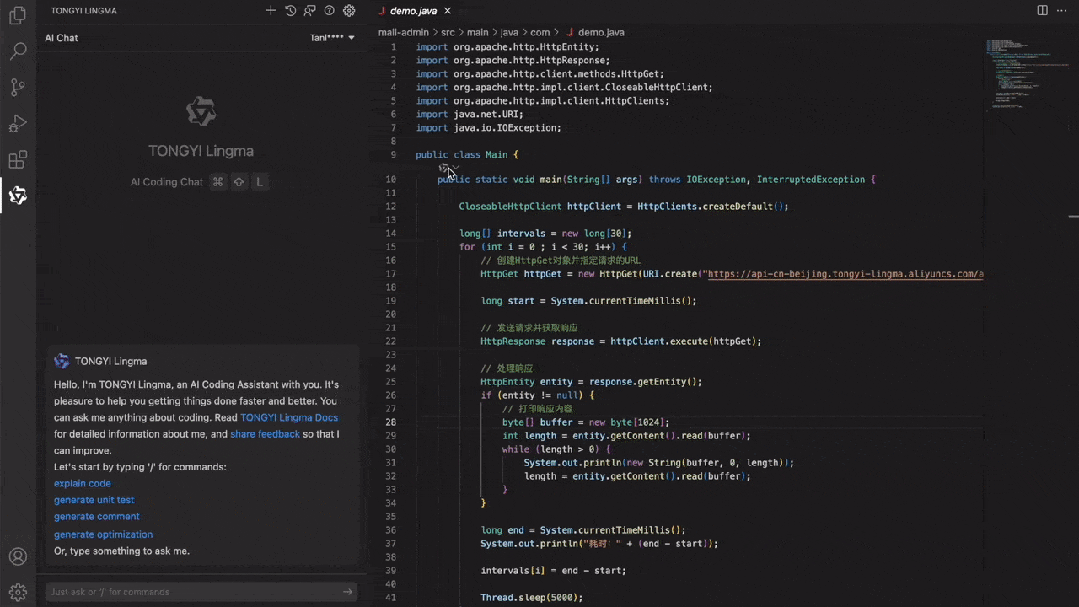Viewport: 1079px width, 607px height.
Task: Open the editor More Actions ellipsis menu
Action: 1061,10
